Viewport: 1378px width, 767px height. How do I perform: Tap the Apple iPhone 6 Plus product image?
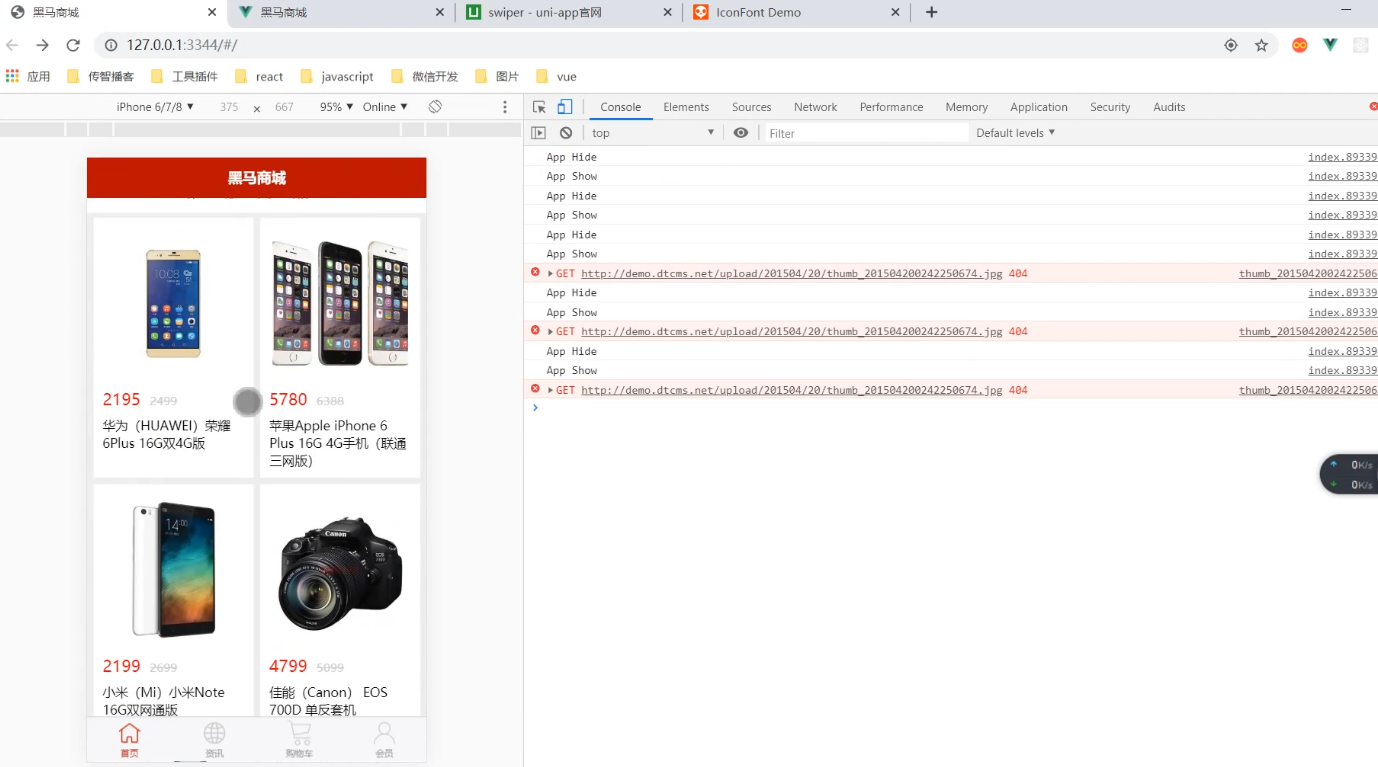point(340,303)
